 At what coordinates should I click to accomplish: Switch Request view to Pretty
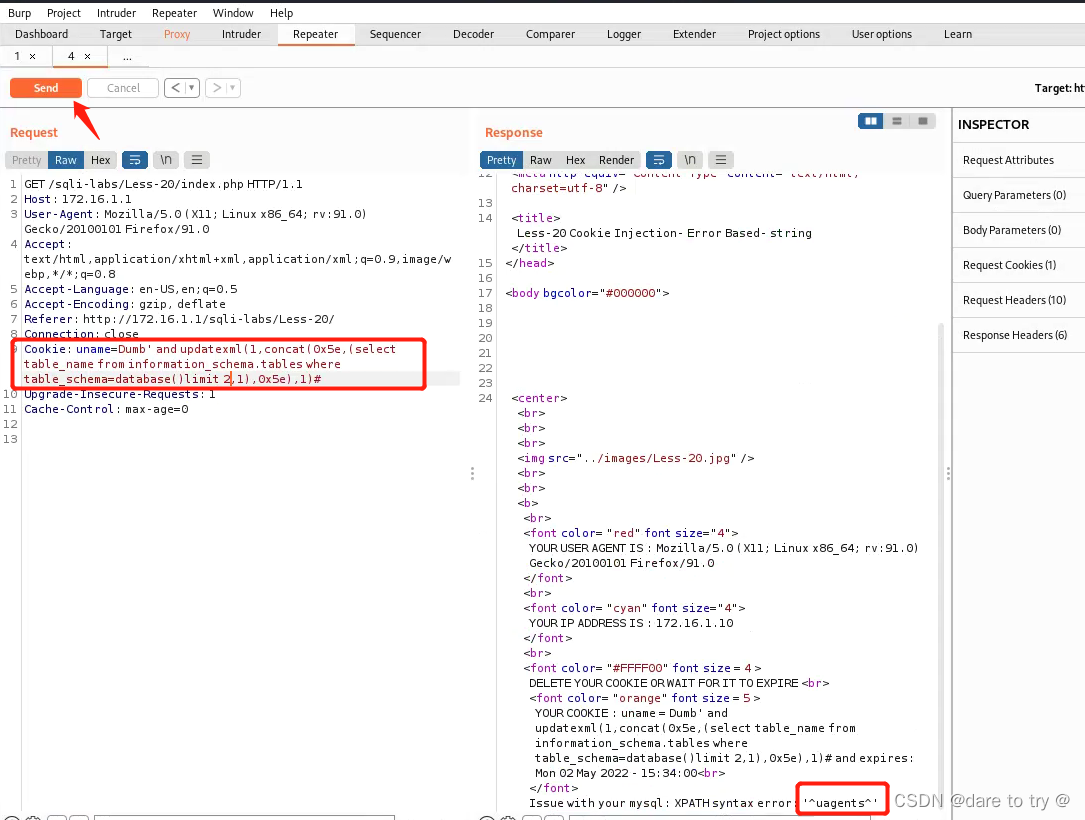click(x=26, y=160)
